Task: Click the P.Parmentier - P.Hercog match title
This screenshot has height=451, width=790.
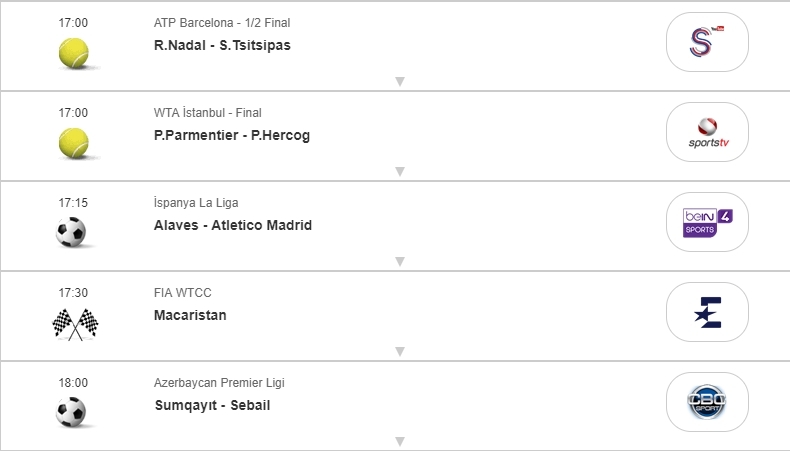Action: pos(232,135)
